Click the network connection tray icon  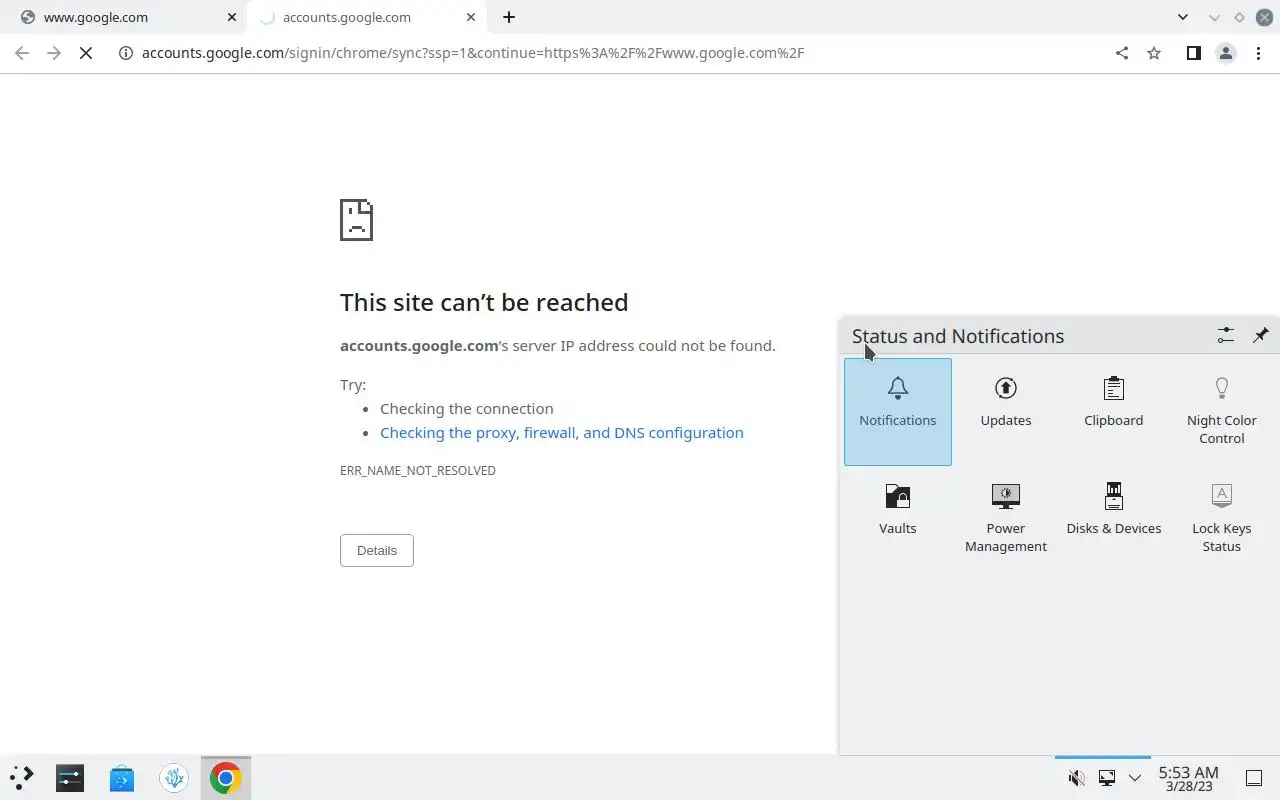[1107, 778]
